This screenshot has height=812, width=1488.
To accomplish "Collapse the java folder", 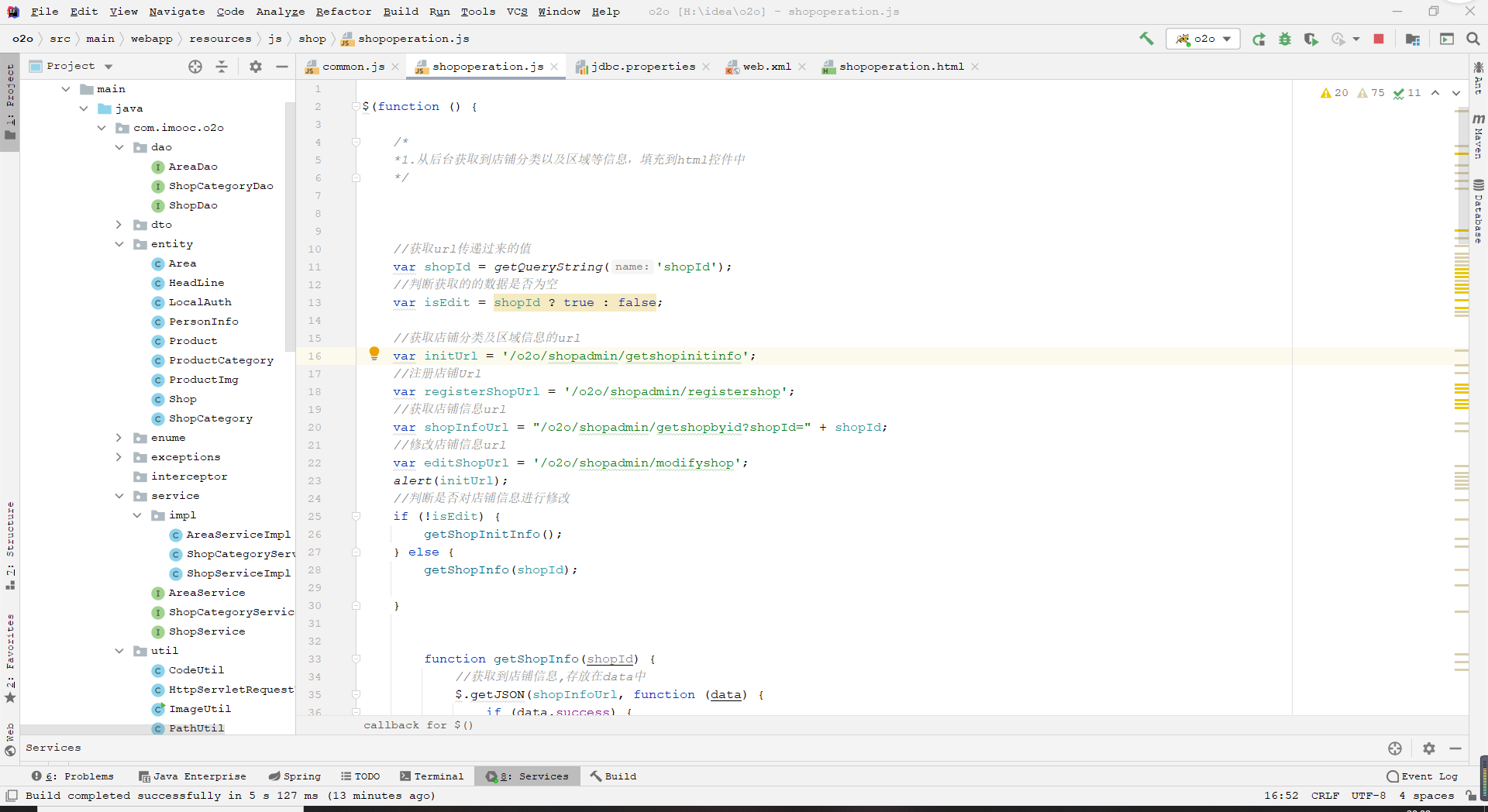I will [84, 108].
